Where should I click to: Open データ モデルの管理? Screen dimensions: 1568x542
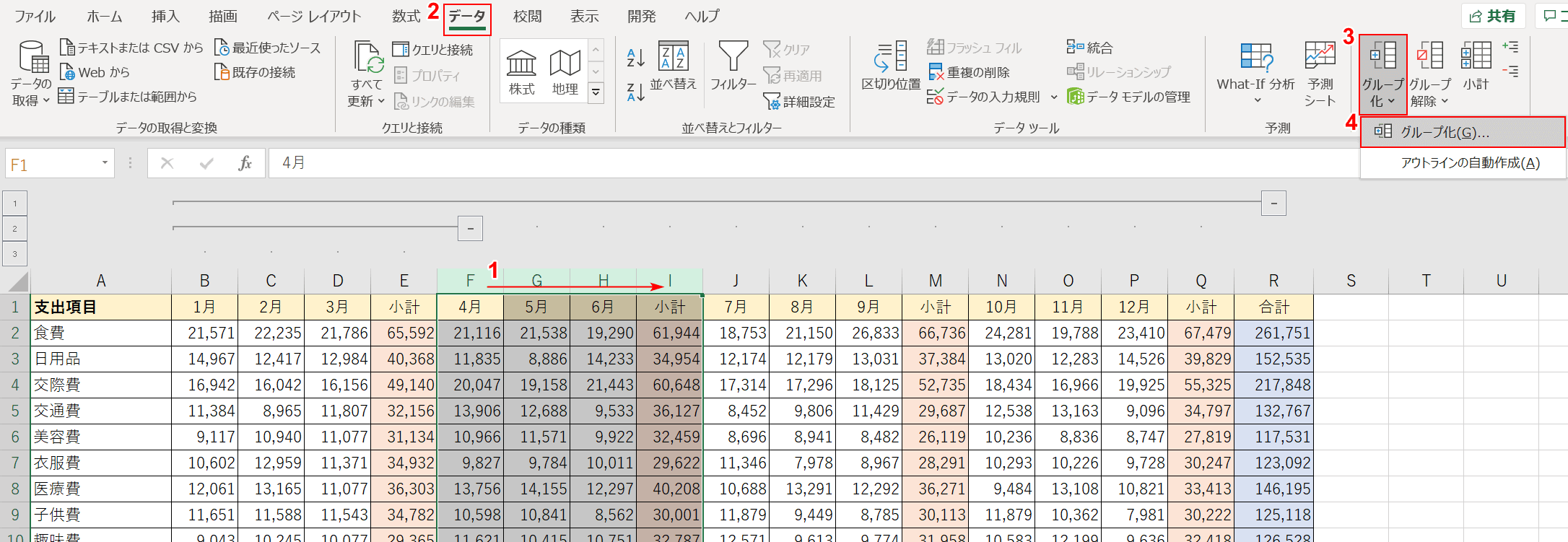click(1128, 97)
